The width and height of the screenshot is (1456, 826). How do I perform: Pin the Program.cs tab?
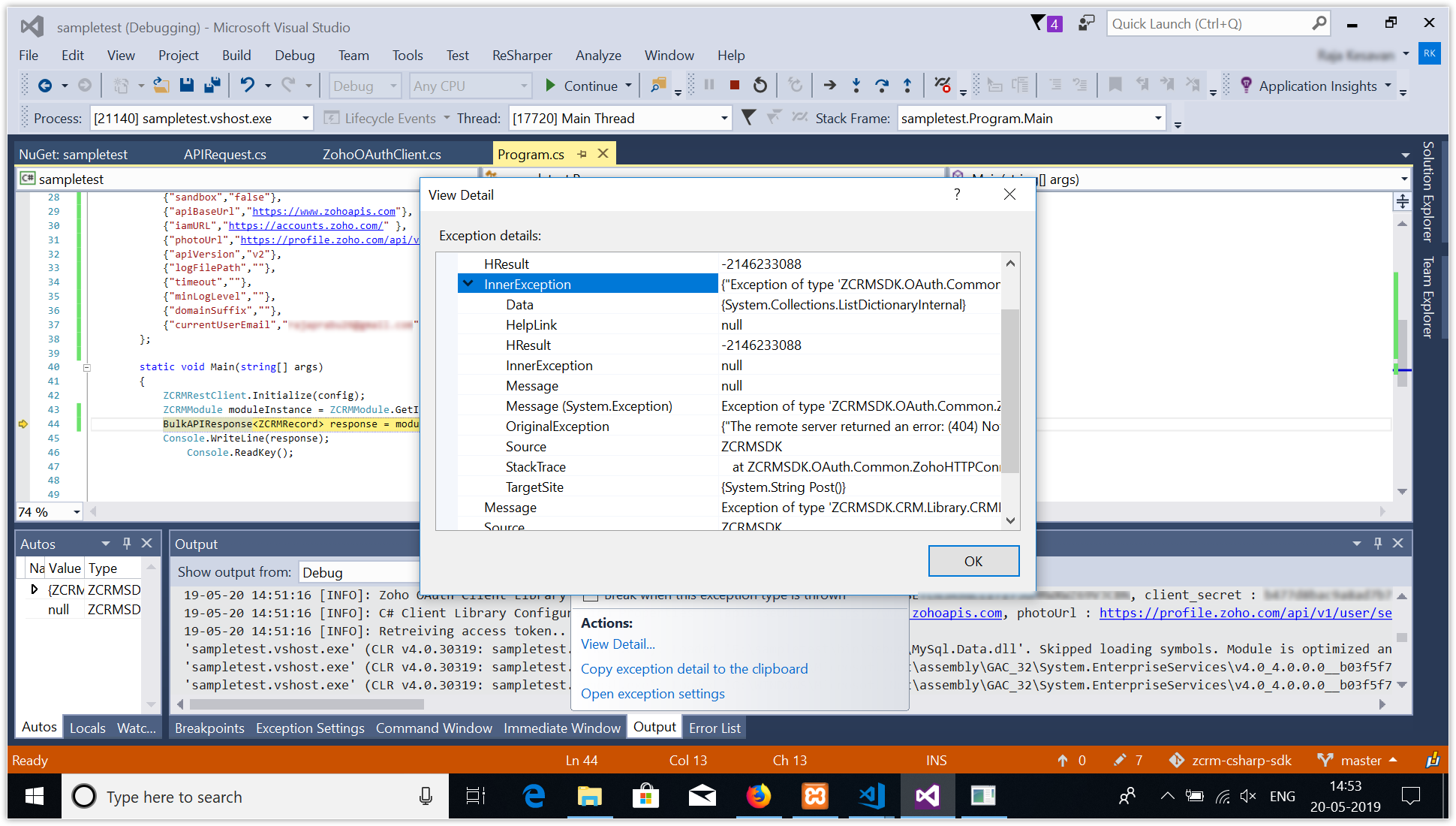pos(582,154)
